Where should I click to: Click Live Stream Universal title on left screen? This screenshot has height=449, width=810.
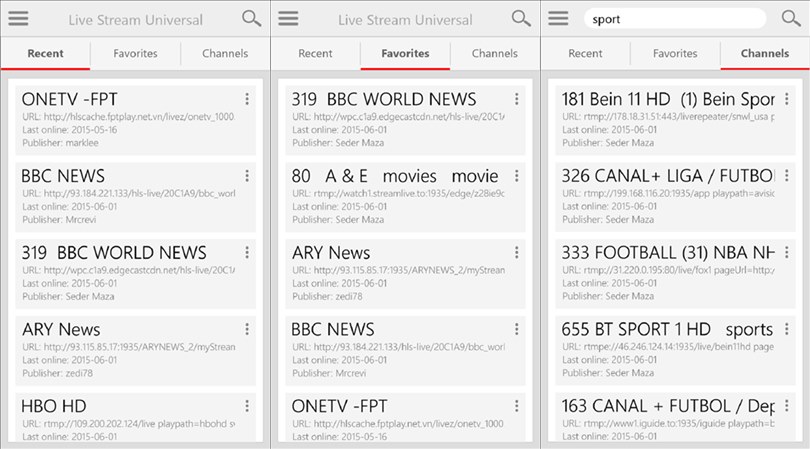pos(135,20)
